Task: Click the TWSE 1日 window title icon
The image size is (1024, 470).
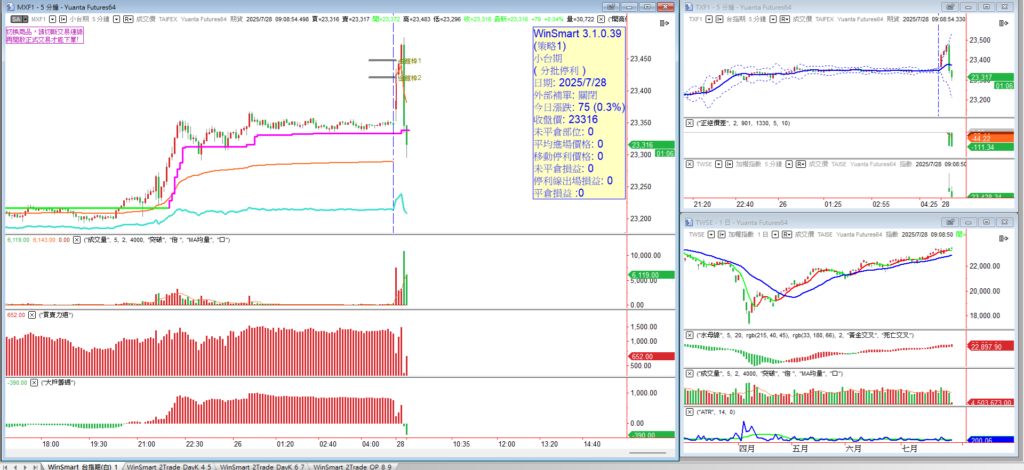Action: coord(688,223)
